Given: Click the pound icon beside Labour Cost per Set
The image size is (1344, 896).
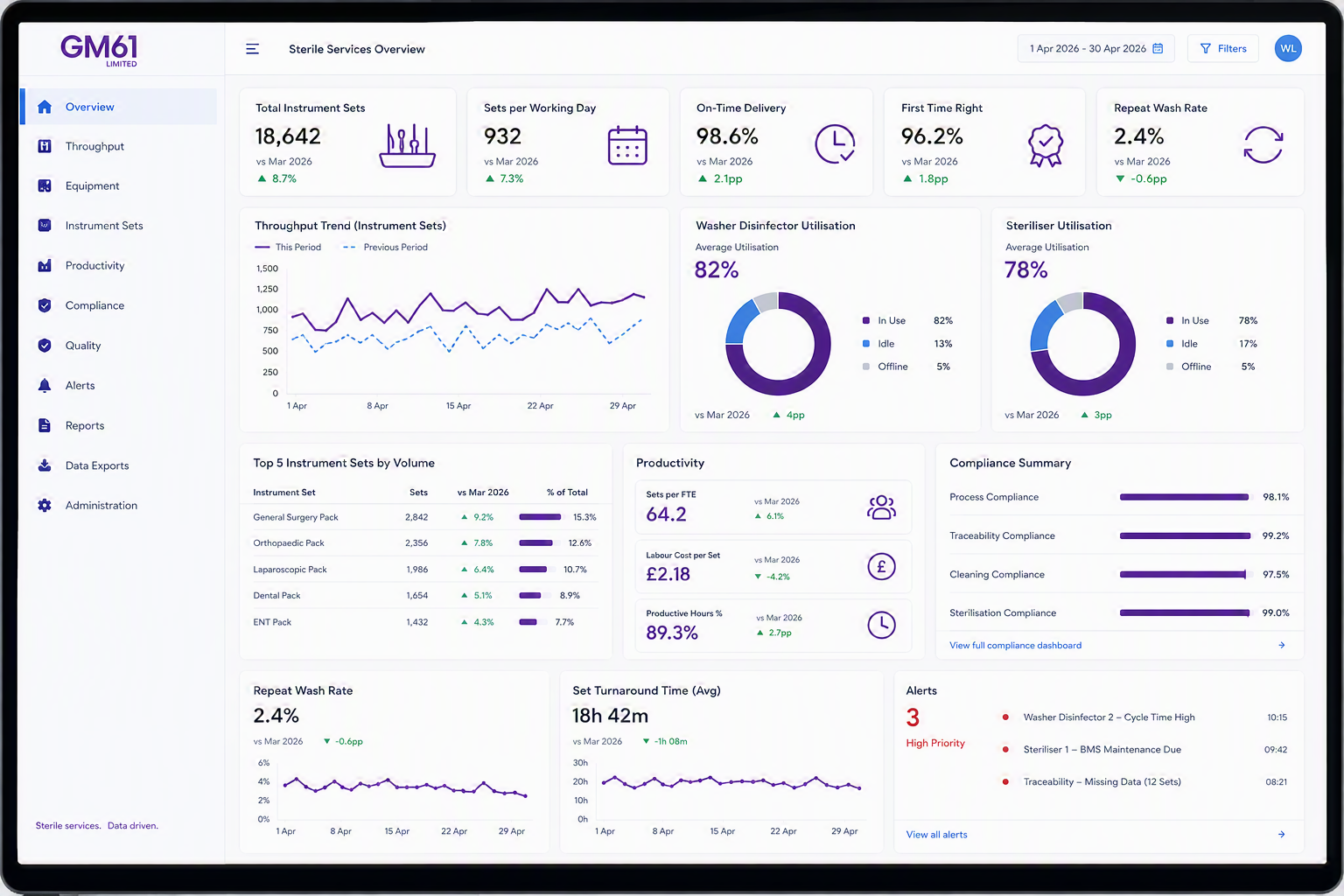Looking at the screenshot, I should 881,566.
